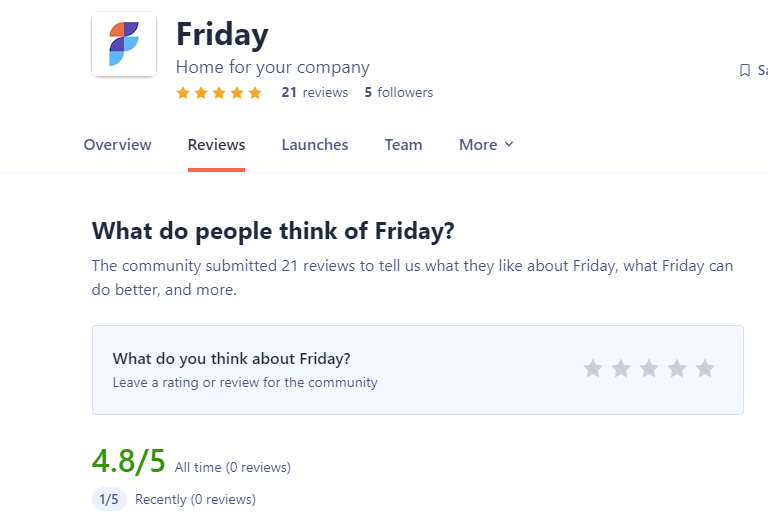The height and width of the screenshot is (517, 768).
Task: Click the Friday product title
Action: tap(222, 34)
